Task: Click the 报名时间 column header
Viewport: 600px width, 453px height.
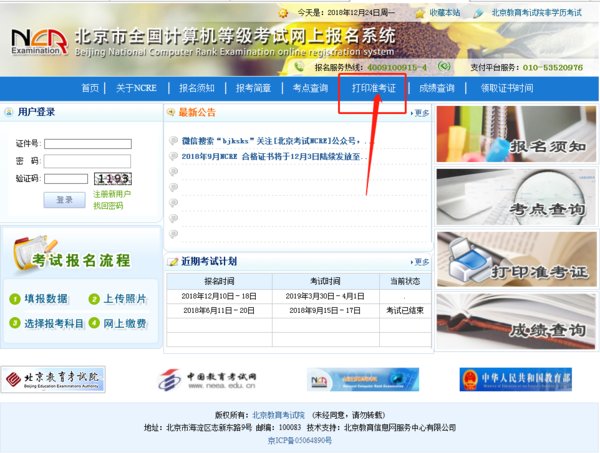Action: coord(219,281)
